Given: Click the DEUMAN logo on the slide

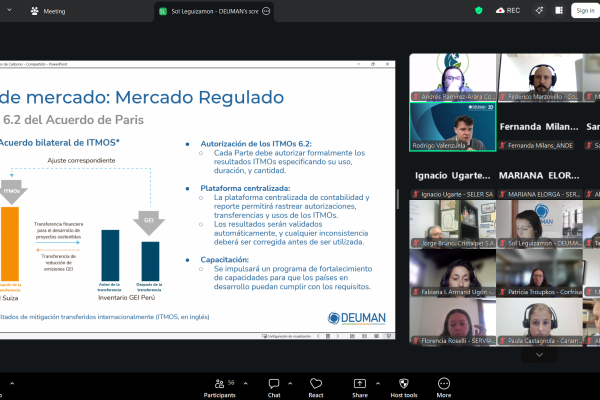Looking at the screenshot, I should point(357,318).
